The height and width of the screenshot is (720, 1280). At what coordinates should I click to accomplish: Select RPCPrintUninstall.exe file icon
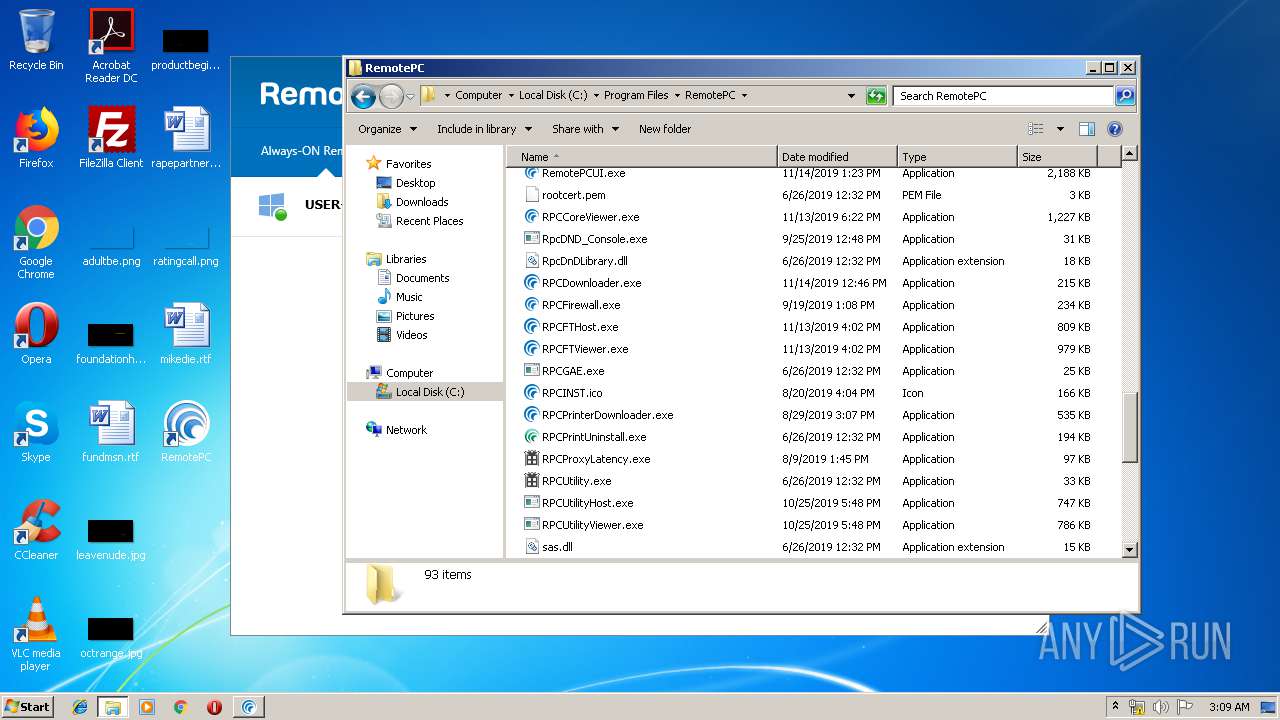coord(532,437)
